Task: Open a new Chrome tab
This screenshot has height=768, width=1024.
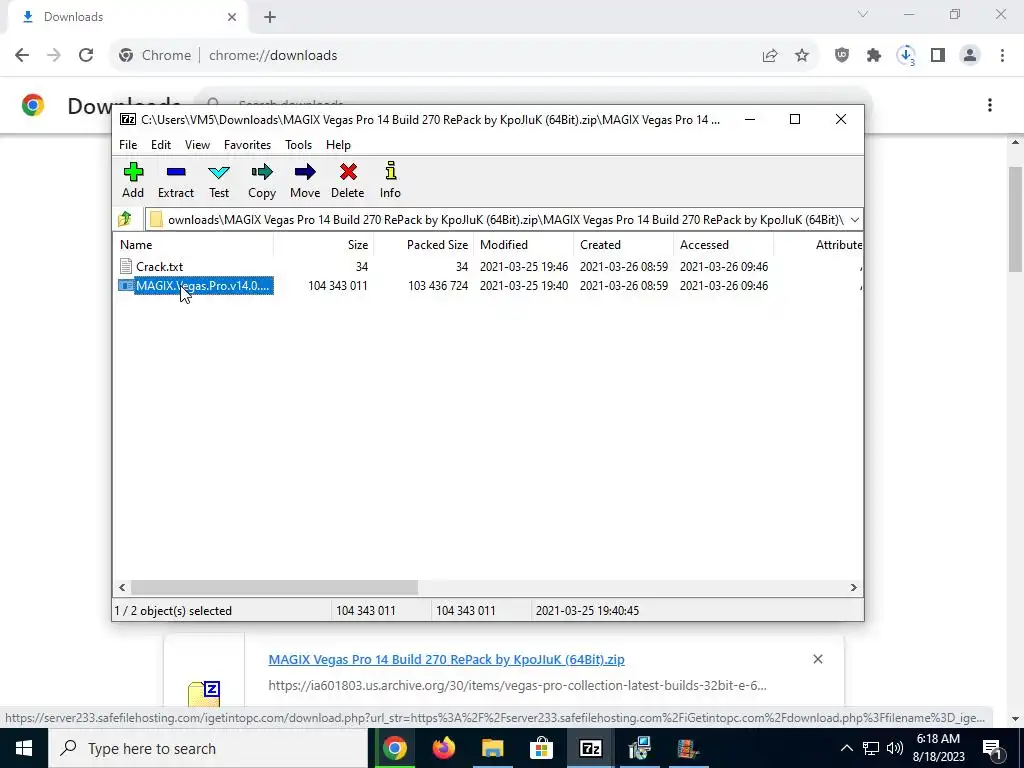Action: click(x=270, y=17)
